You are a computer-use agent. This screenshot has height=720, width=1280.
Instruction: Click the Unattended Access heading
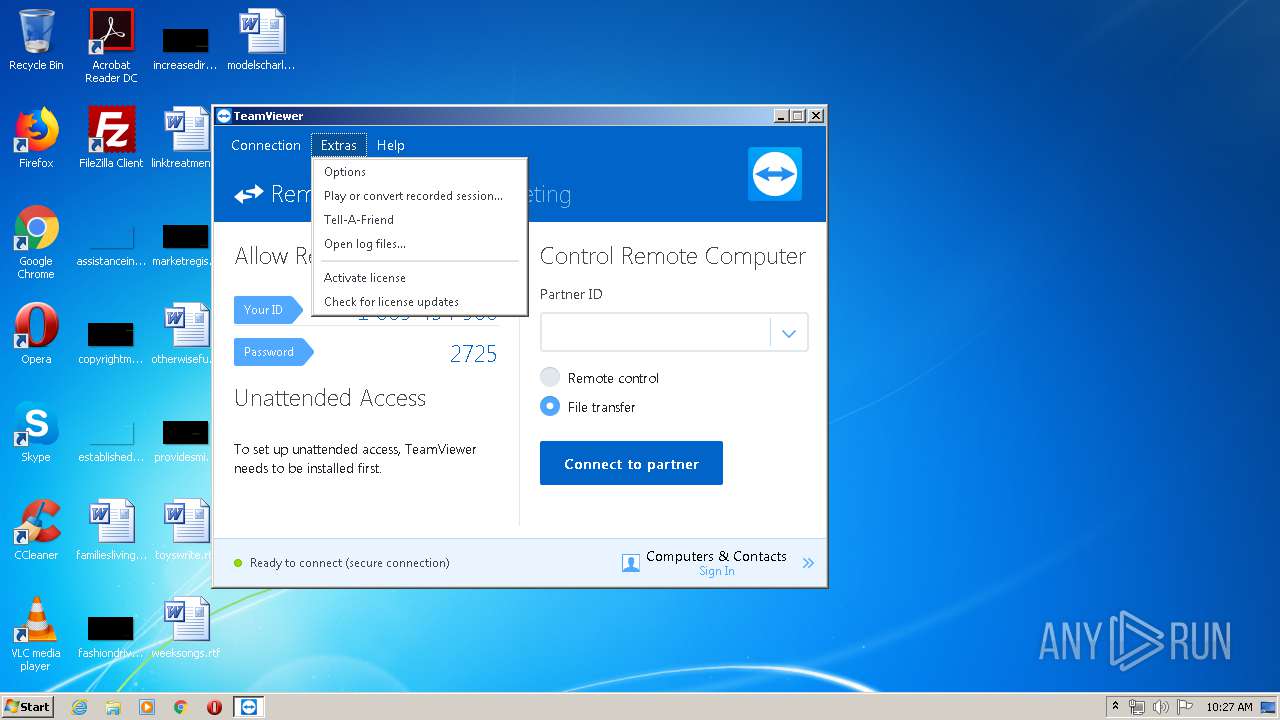(x=330, y=398)
